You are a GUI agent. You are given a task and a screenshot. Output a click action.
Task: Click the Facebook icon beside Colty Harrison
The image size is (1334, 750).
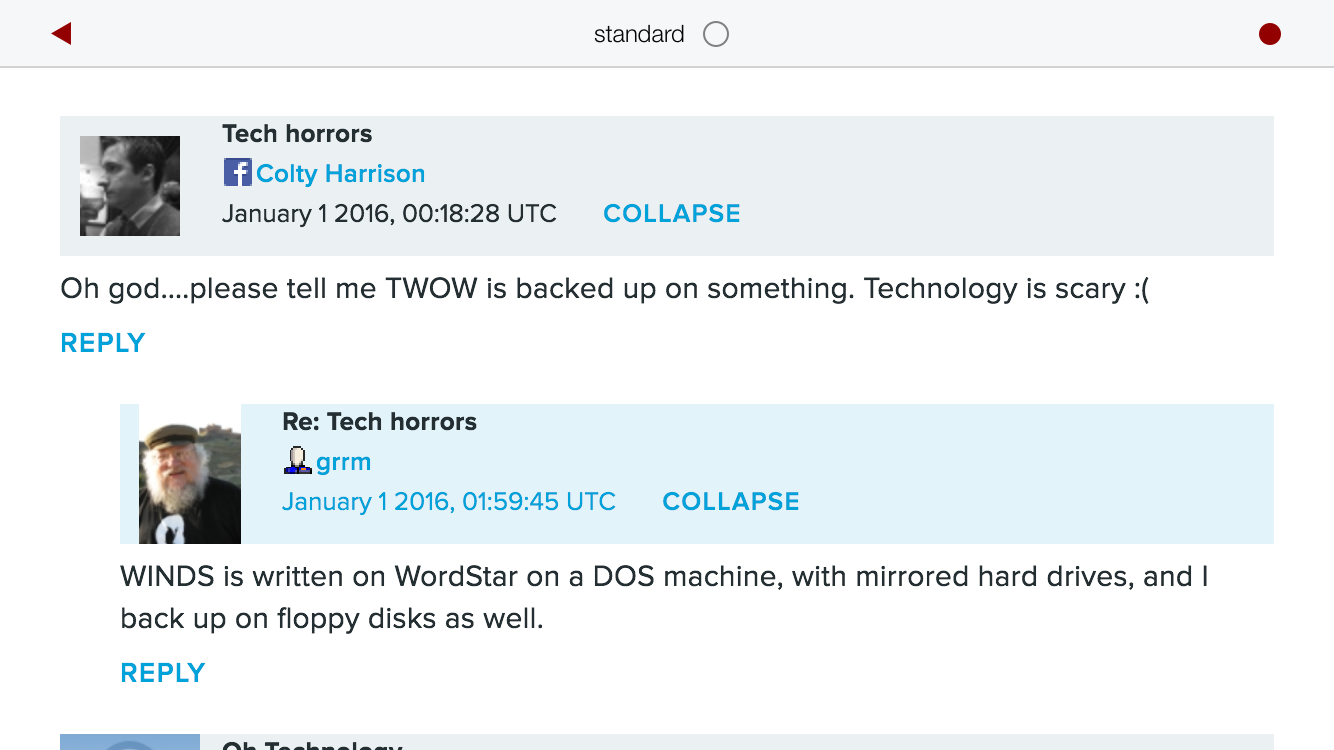237,173
